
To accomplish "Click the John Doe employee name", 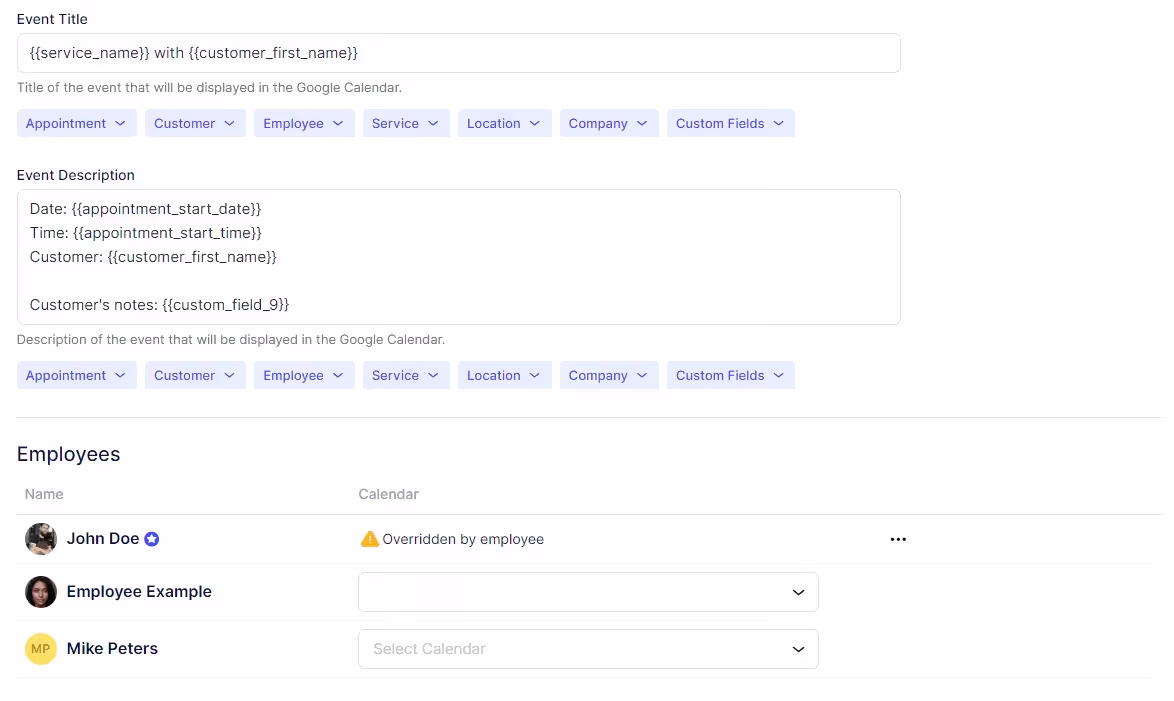I will click(103, 538).
